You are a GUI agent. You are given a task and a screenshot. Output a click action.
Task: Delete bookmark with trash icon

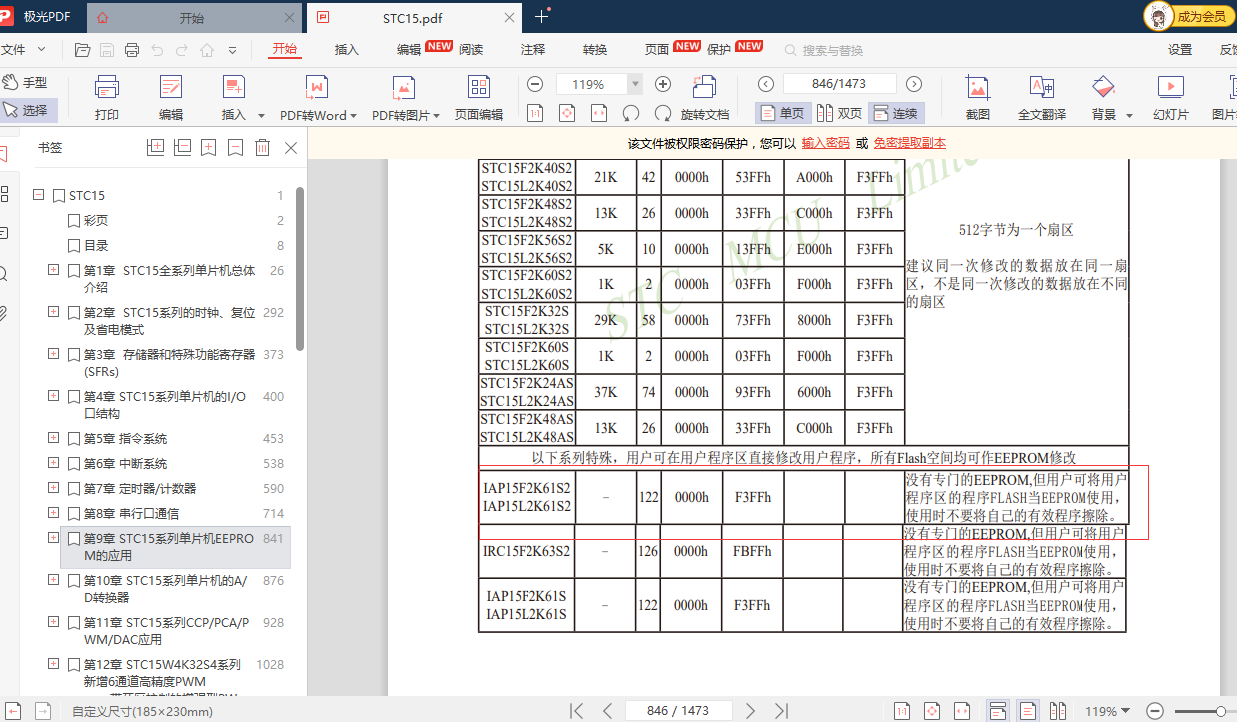coord(262,147)
